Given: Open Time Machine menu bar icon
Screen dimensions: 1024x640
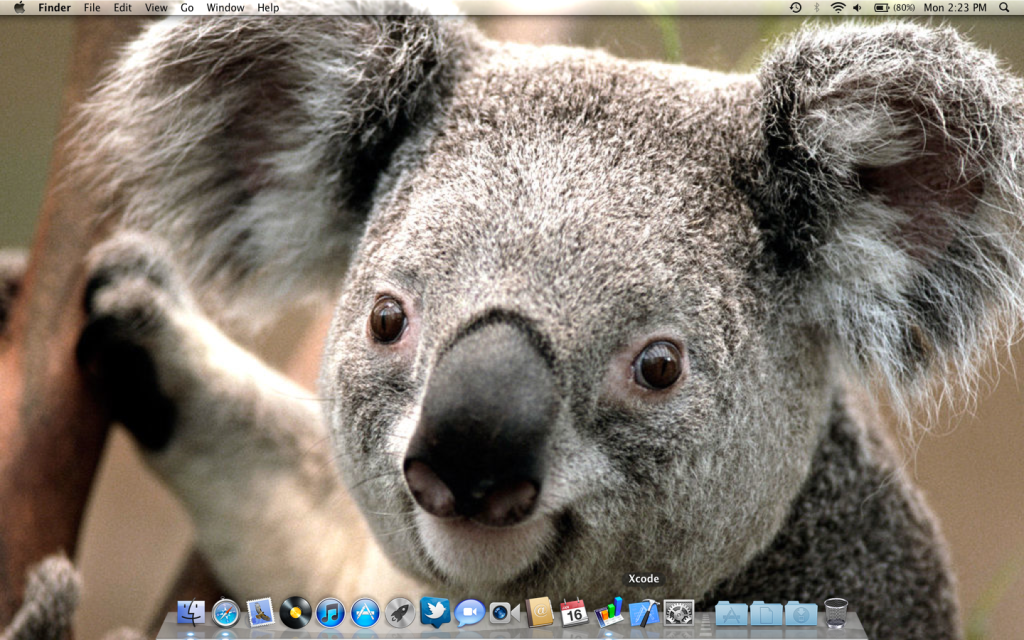Looking at the screenshot, I should [795, 7].
